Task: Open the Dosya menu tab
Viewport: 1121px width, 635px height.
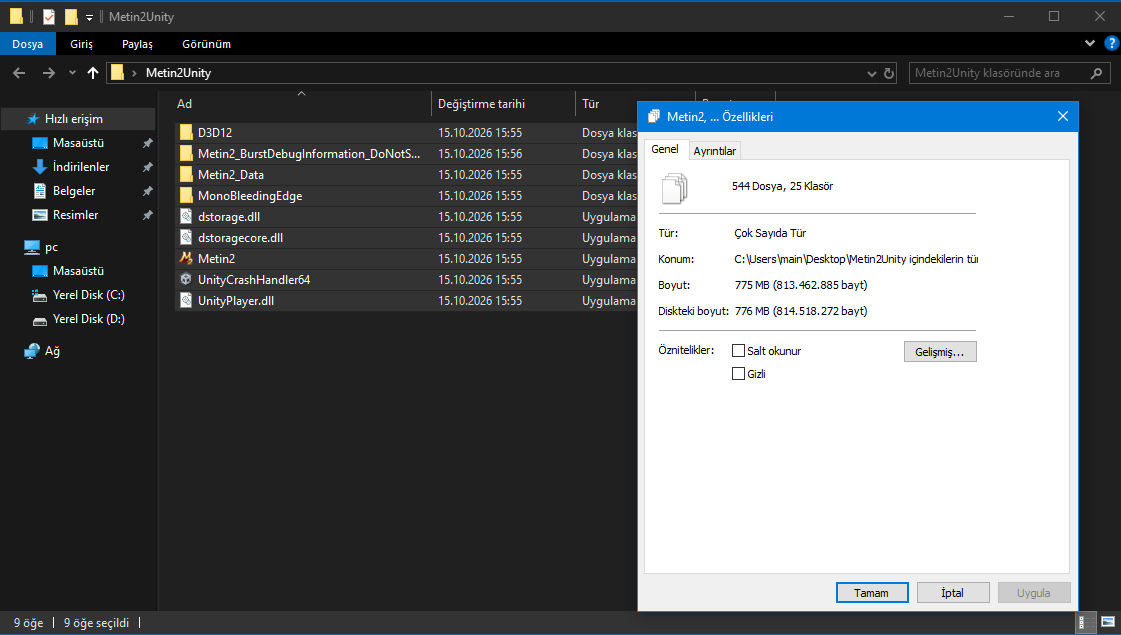Action: point(27,44)
